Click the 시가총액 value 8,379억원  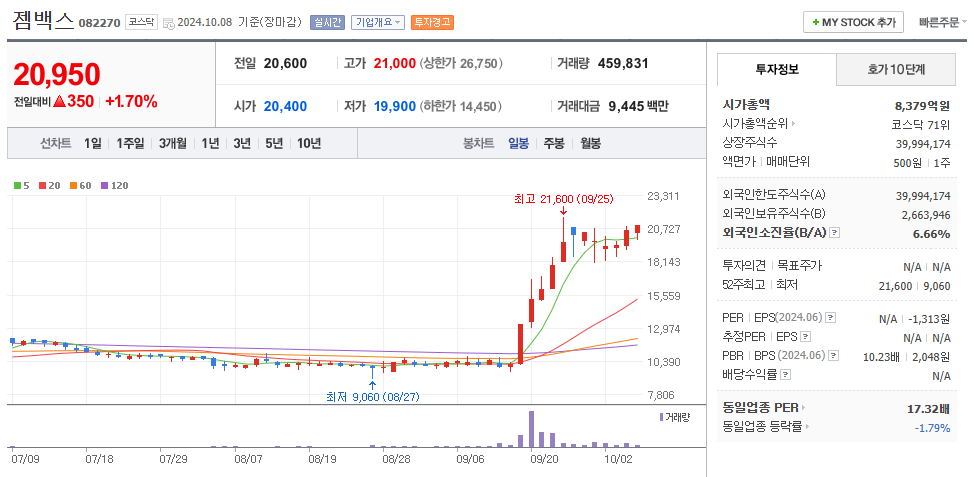pos(922,105)
